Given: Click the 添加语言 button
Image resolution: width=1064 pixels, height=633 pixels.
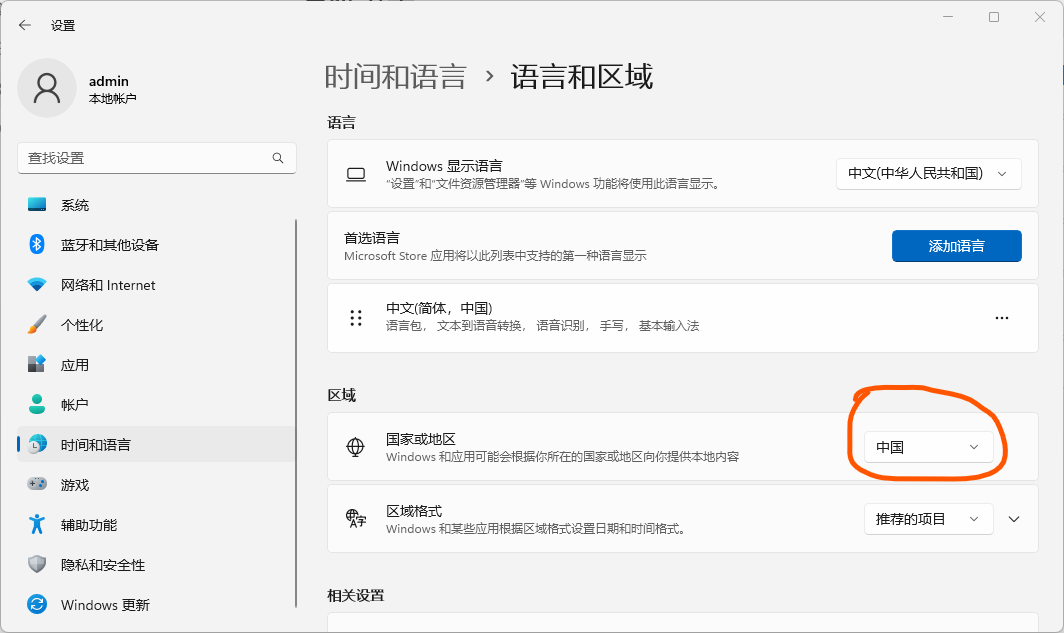Looking at the screenshot, I should [956, 246].
